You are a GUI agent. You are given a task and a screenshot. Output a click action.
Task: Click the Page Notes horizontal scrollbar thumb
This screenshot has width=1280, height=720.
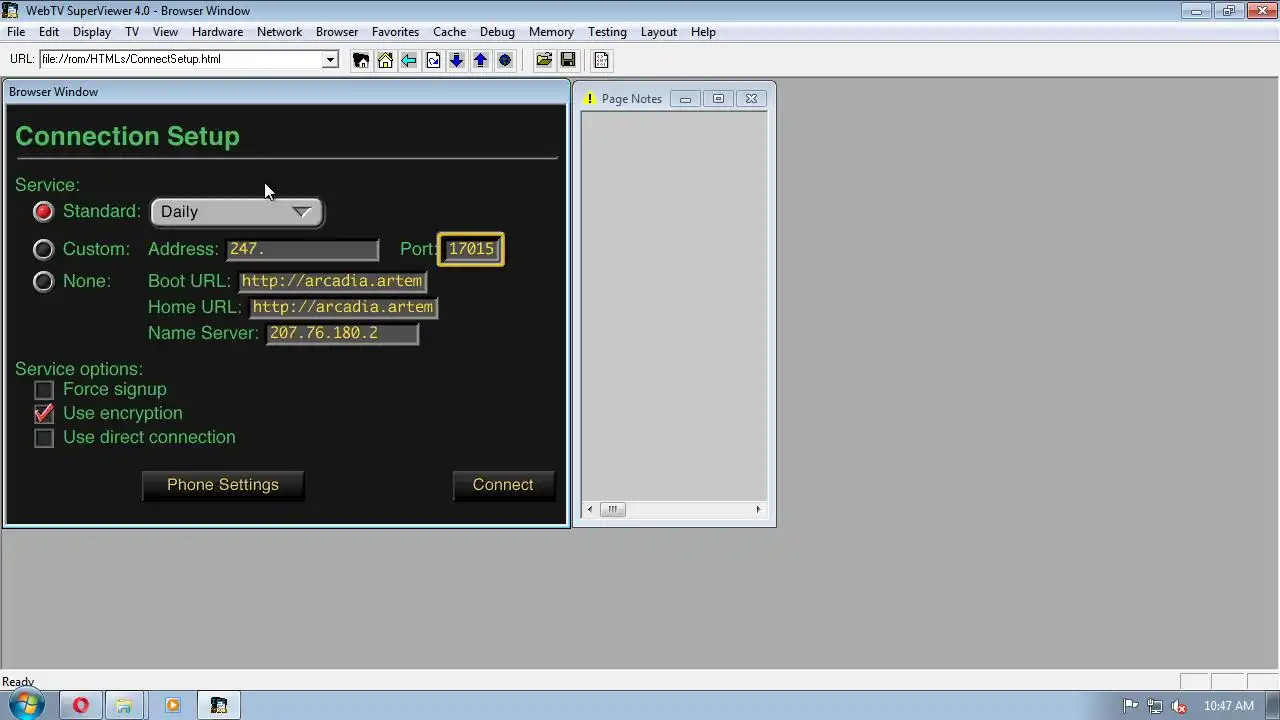tap(612, 509)
